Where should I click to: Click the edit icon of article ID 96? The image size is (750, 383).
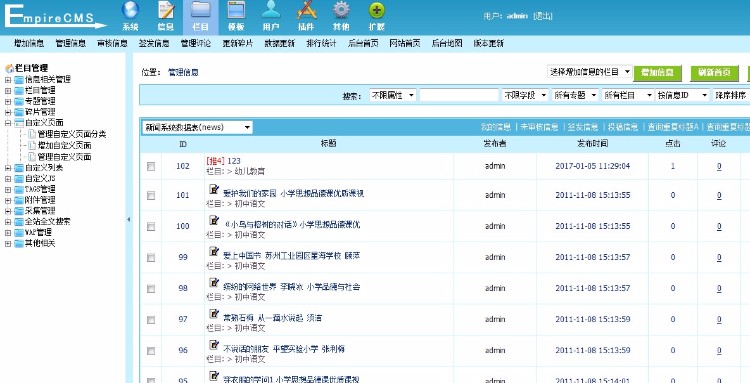(214, 345)
